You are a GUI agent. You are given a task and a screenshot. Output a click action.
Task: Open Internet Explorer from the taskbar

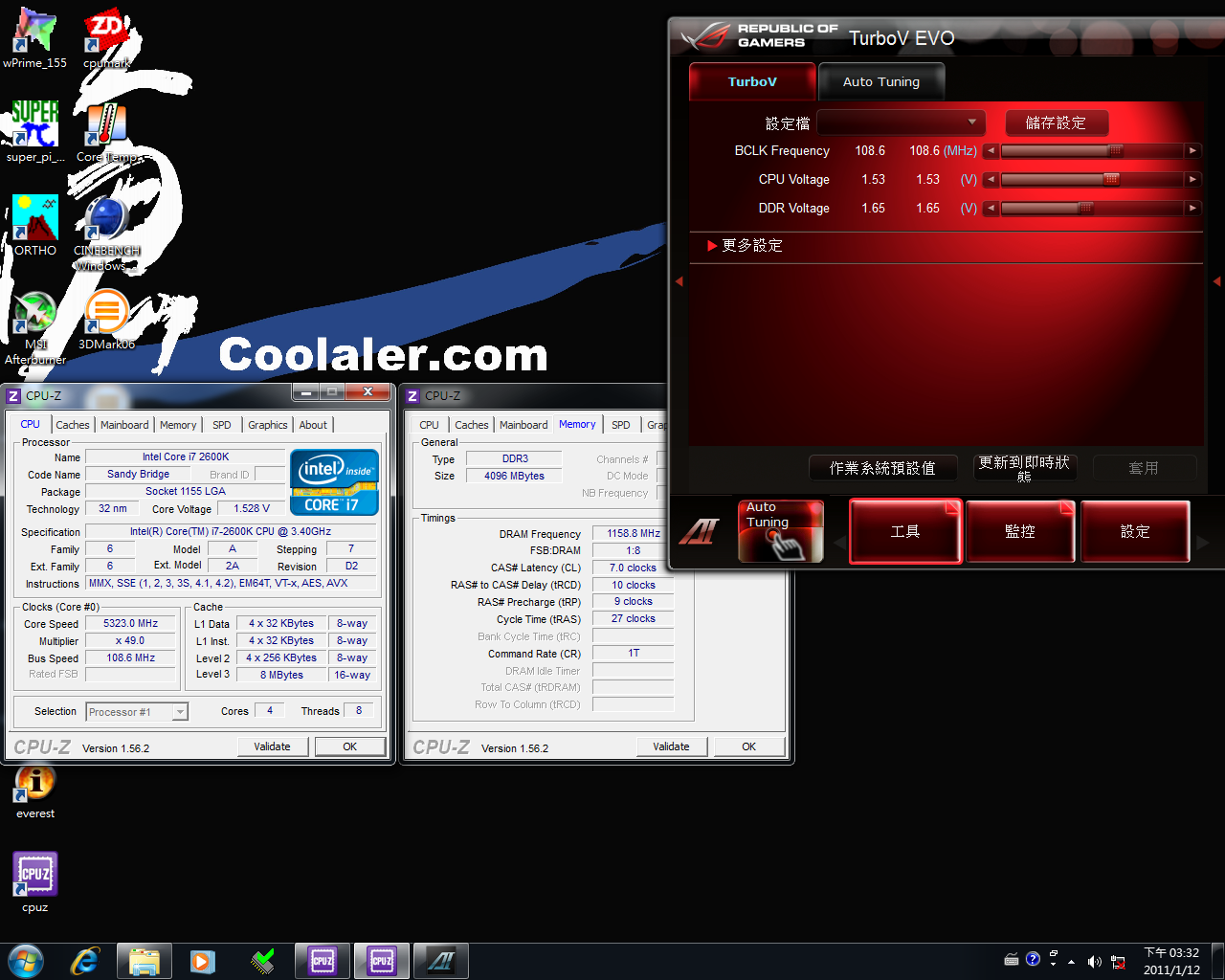click(x=85, y=961)
